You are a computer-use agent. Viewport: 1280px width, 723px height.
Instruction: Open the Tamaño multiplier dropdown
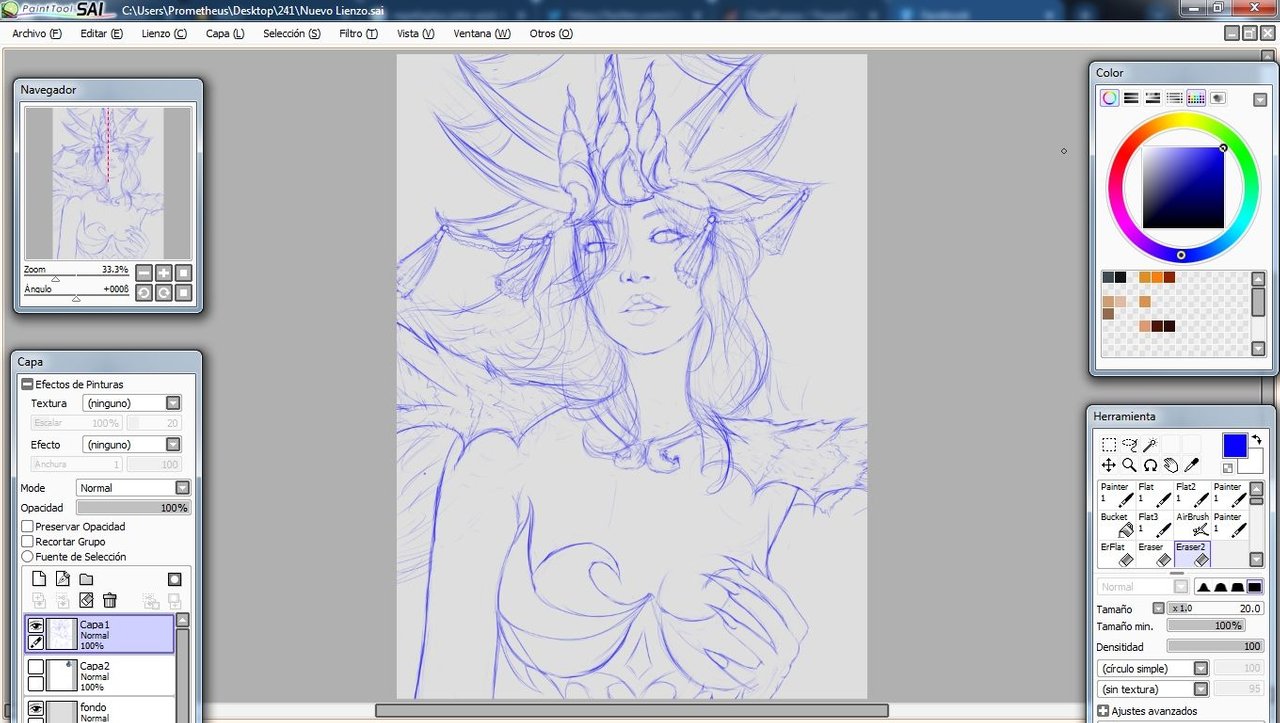pos(1158,608)
